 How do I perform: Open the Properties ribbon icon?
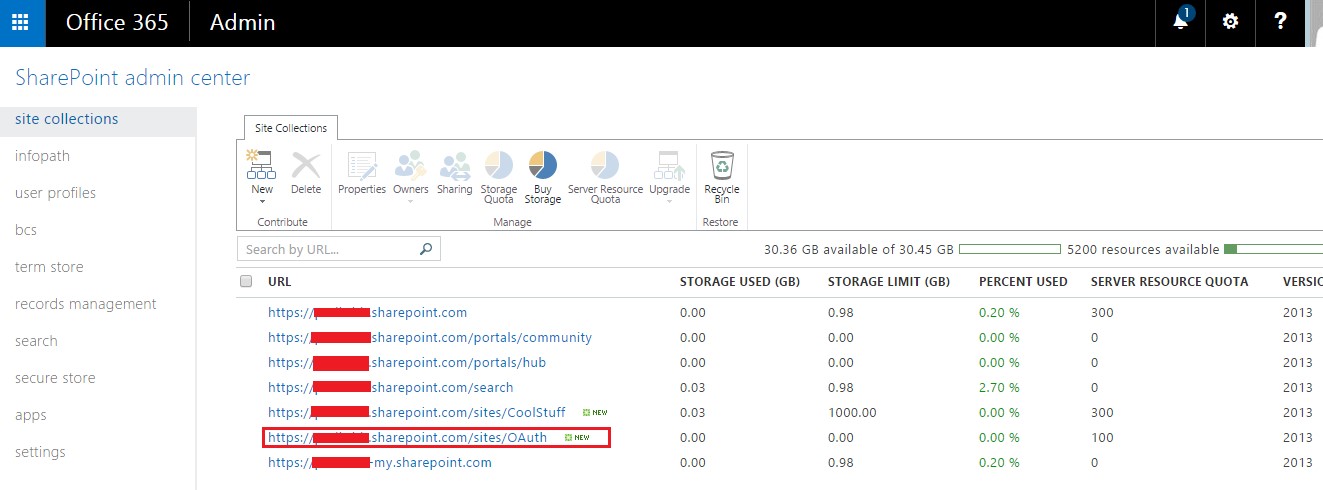point(362,165)
